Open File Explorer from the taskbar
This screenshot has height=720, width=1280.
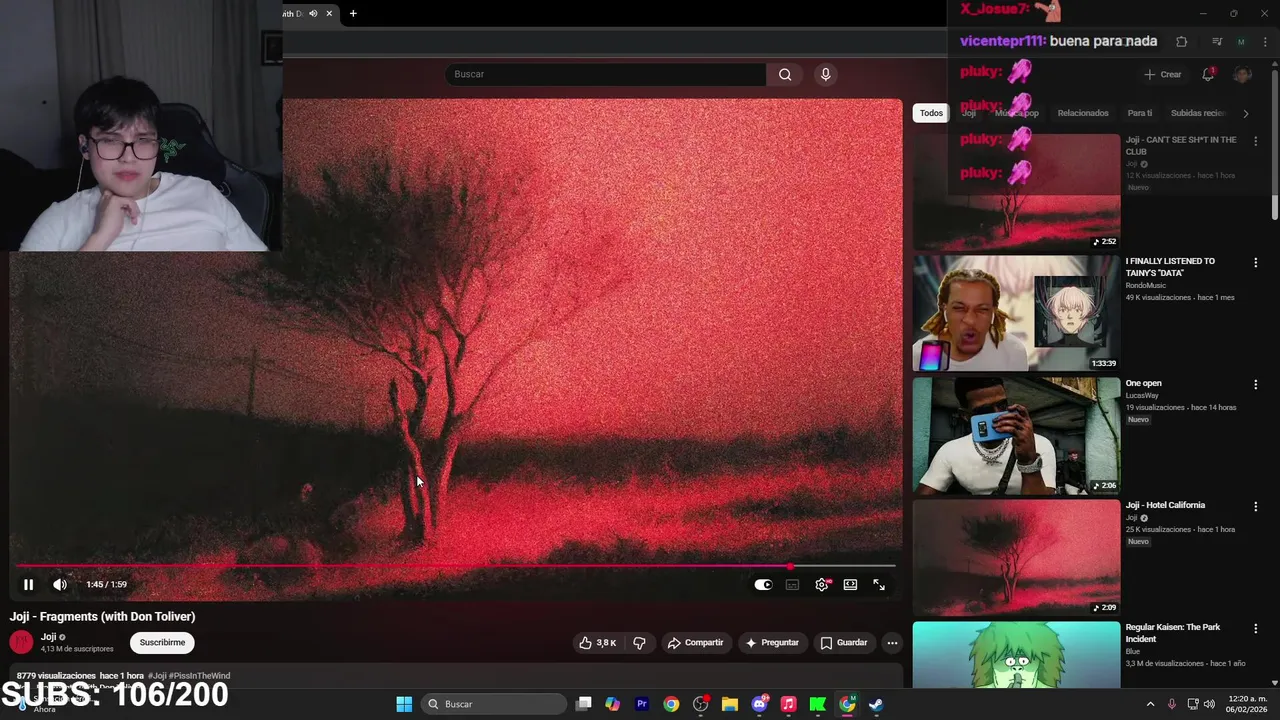(729, 704)
